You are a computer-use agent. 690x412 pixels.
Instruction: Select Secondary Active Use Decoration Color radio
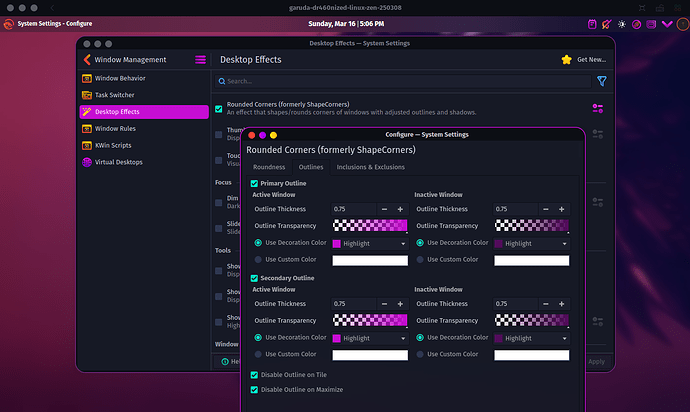coord(258,338)
